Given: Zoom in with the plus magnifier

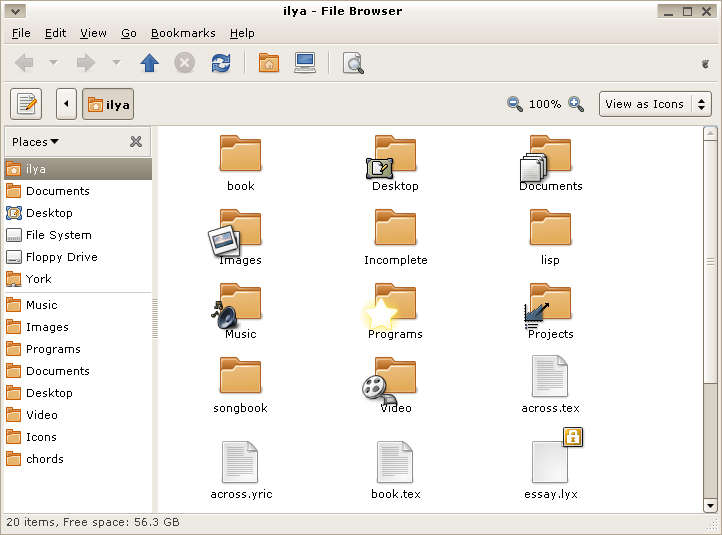Looking at the screenshot, I should coord(576,104).
